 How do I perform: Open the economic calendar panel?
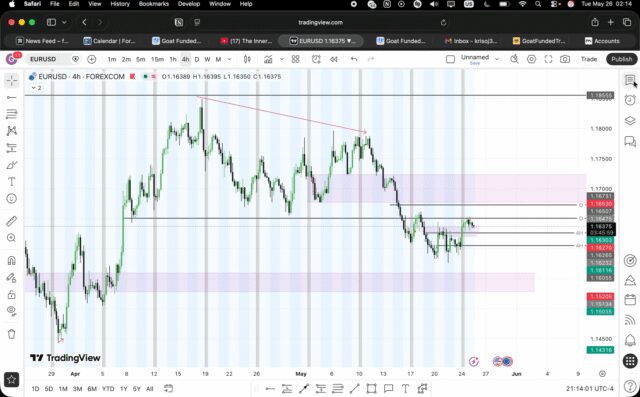(630, 300)
